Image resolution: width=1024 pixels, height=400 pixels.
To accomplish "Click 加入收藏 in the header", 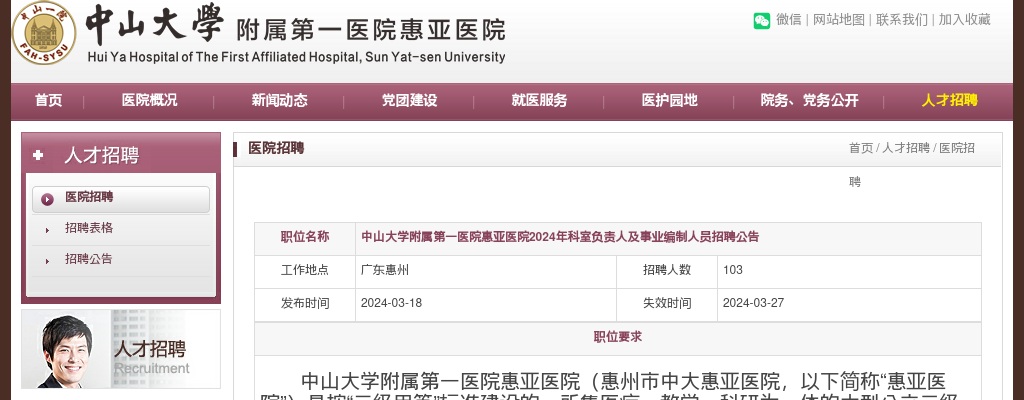I will 964,20.
